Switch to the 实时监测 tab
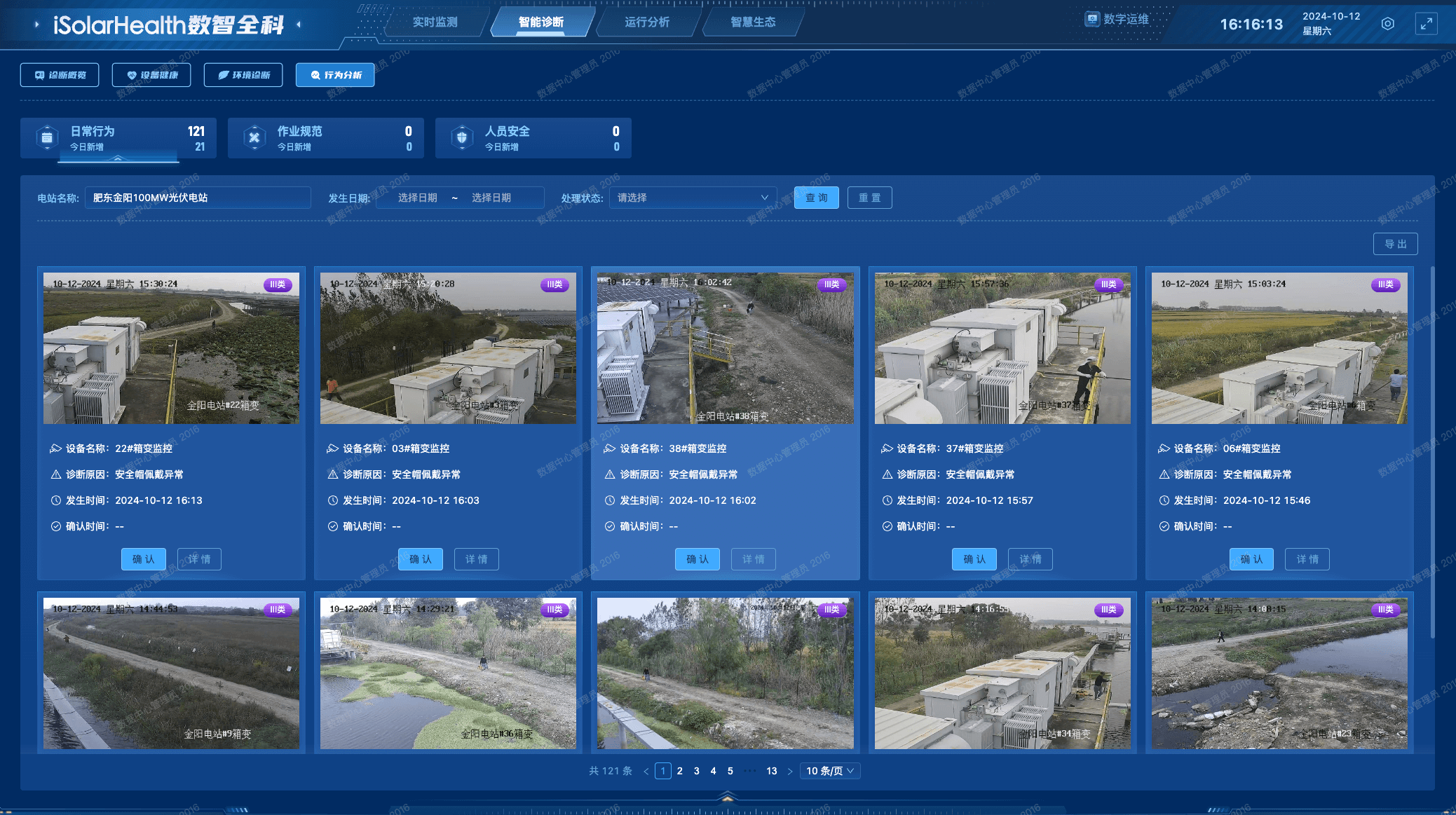This screenshot has height=815, width=1456. (x=435, y=22)
